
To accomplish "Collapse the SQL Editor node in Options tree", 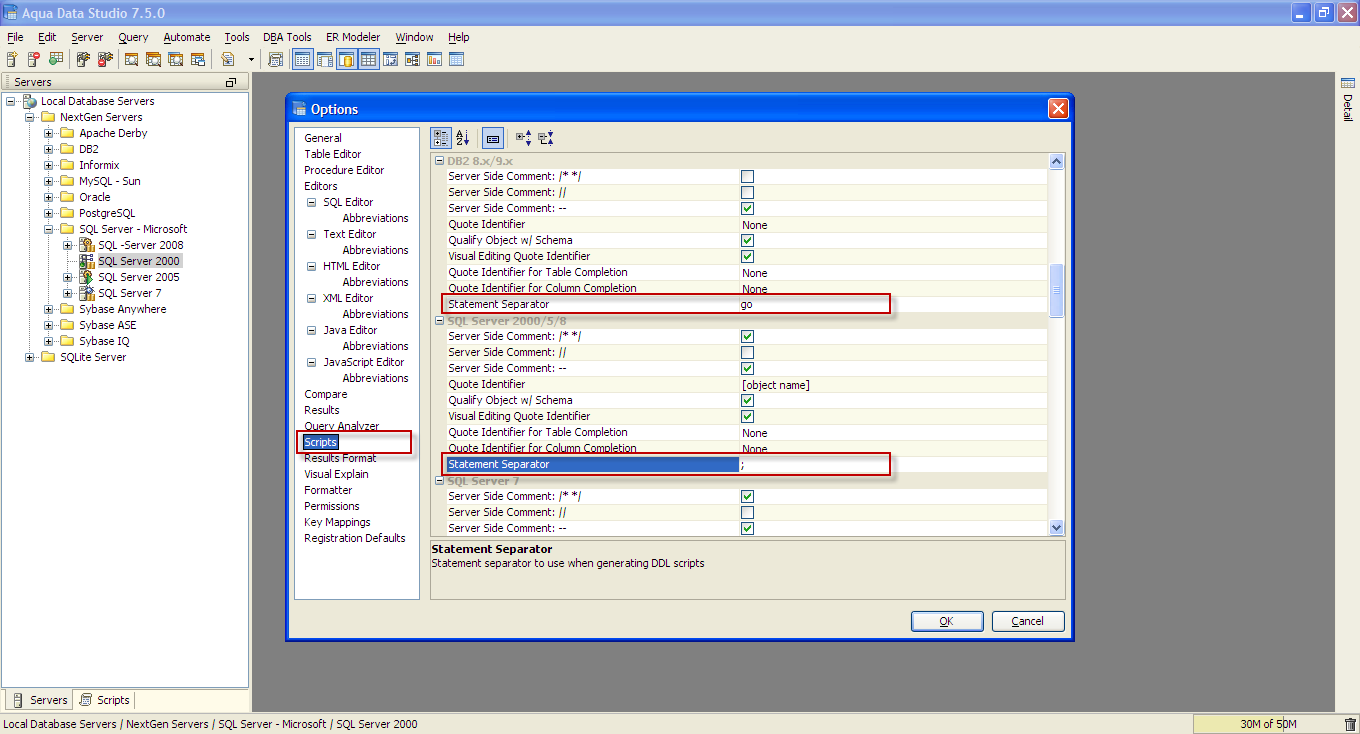I will pos(311,202).
